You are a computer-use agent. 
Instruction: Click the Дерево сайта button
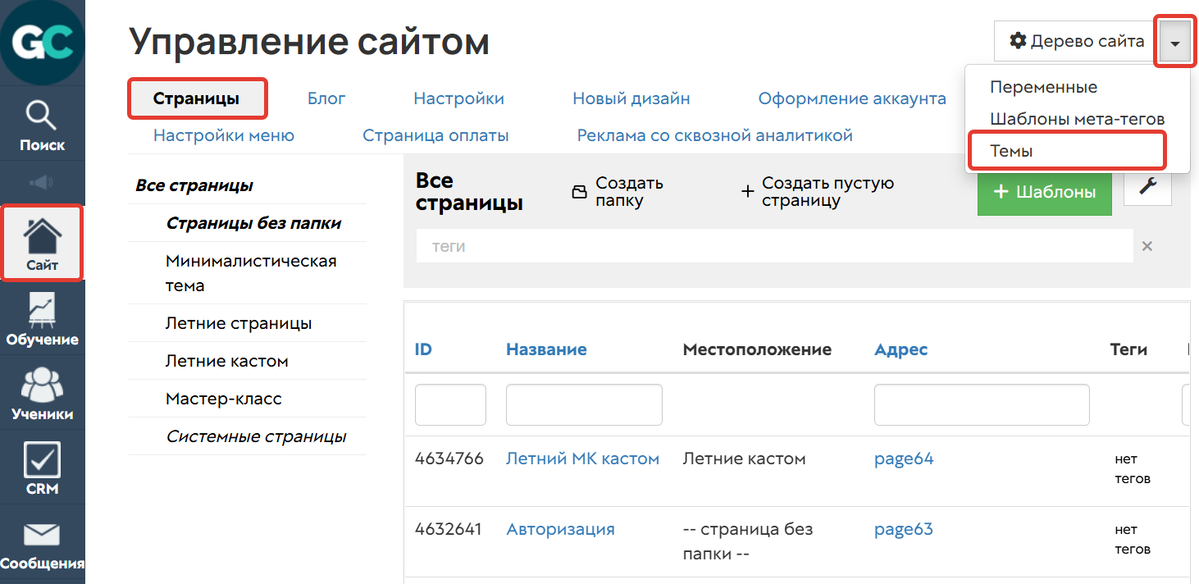[x=1076, y=41]
